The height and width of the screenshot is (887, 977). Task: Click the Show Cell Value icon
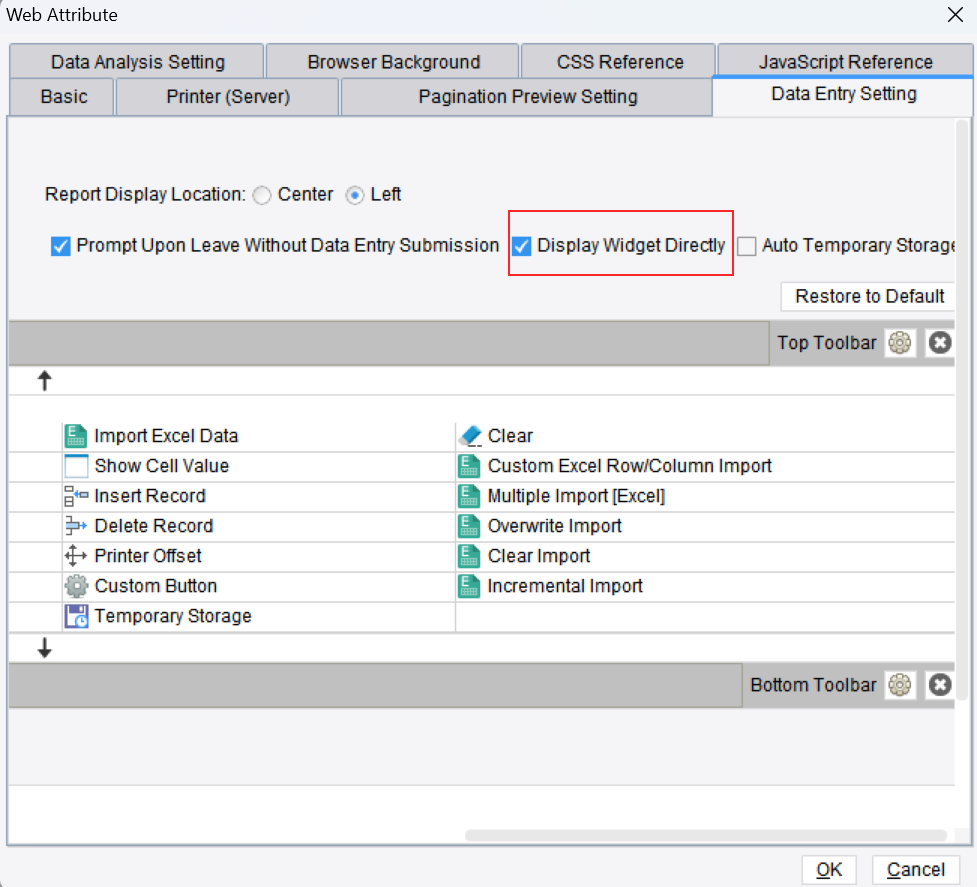pos(76,466)
